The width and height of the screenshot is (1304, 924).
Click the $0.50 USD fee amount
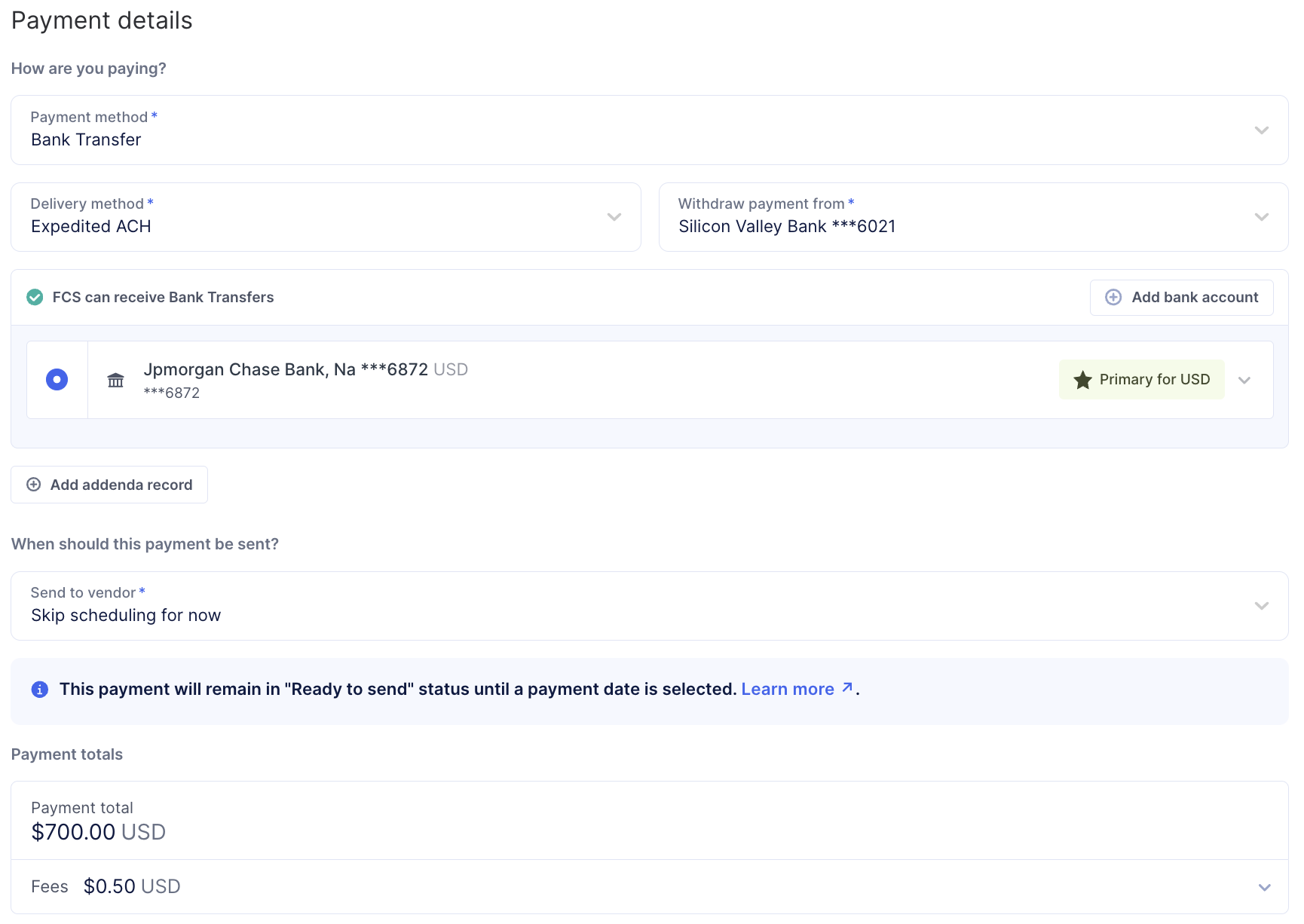click(132, 886)
